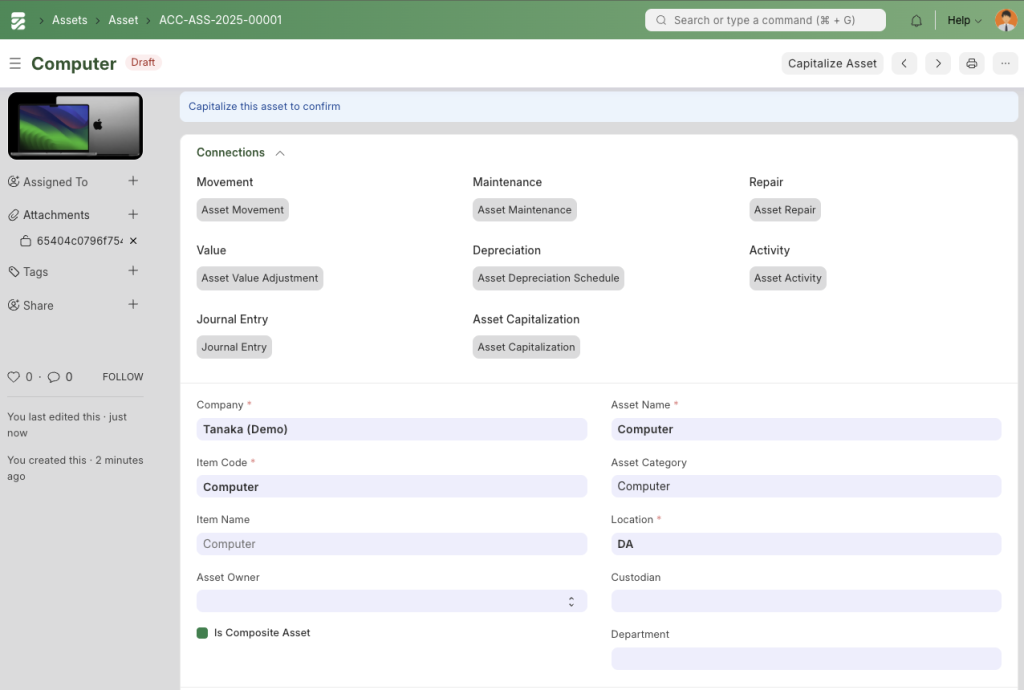Go to previous asset record arrow

[x=904, y=63]
